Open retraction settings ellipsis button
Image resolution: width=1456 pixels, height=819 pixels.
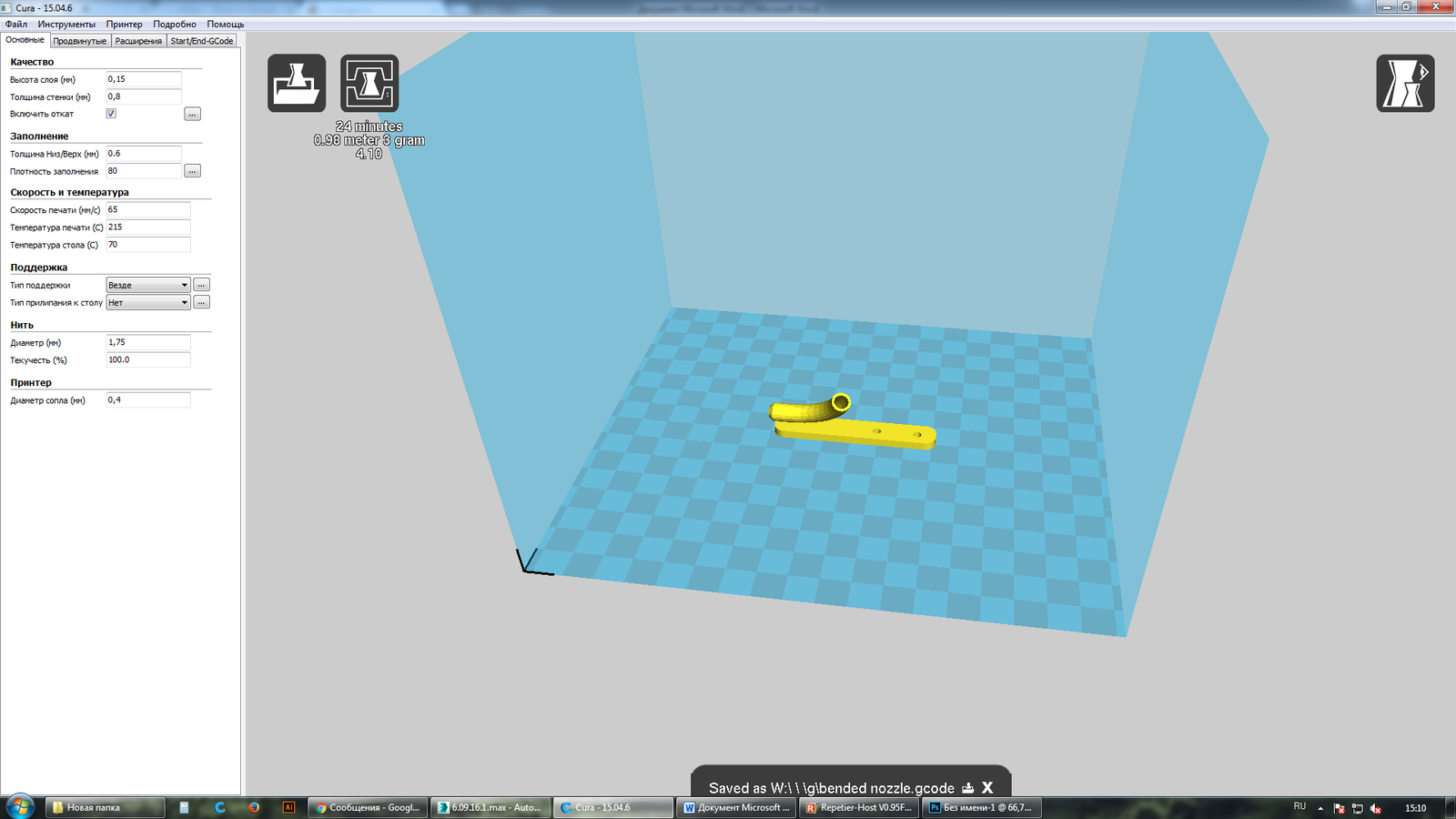[192, 114]
